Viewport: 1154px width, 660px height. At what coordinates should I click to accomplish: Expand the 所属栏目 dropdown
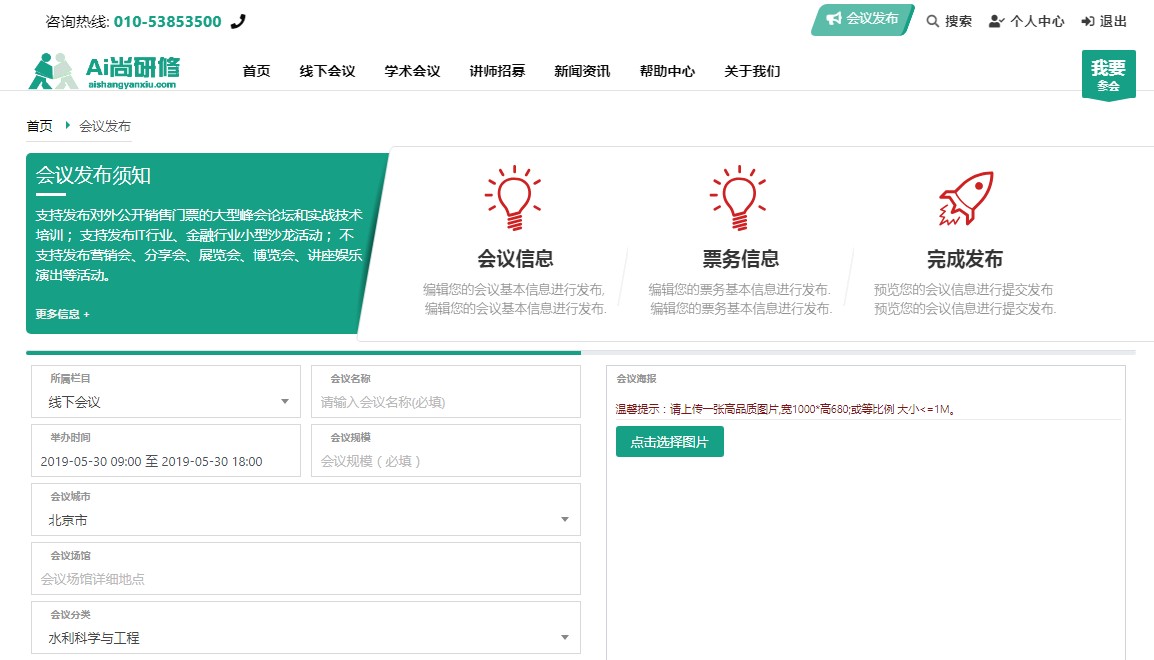pos(166,402)
